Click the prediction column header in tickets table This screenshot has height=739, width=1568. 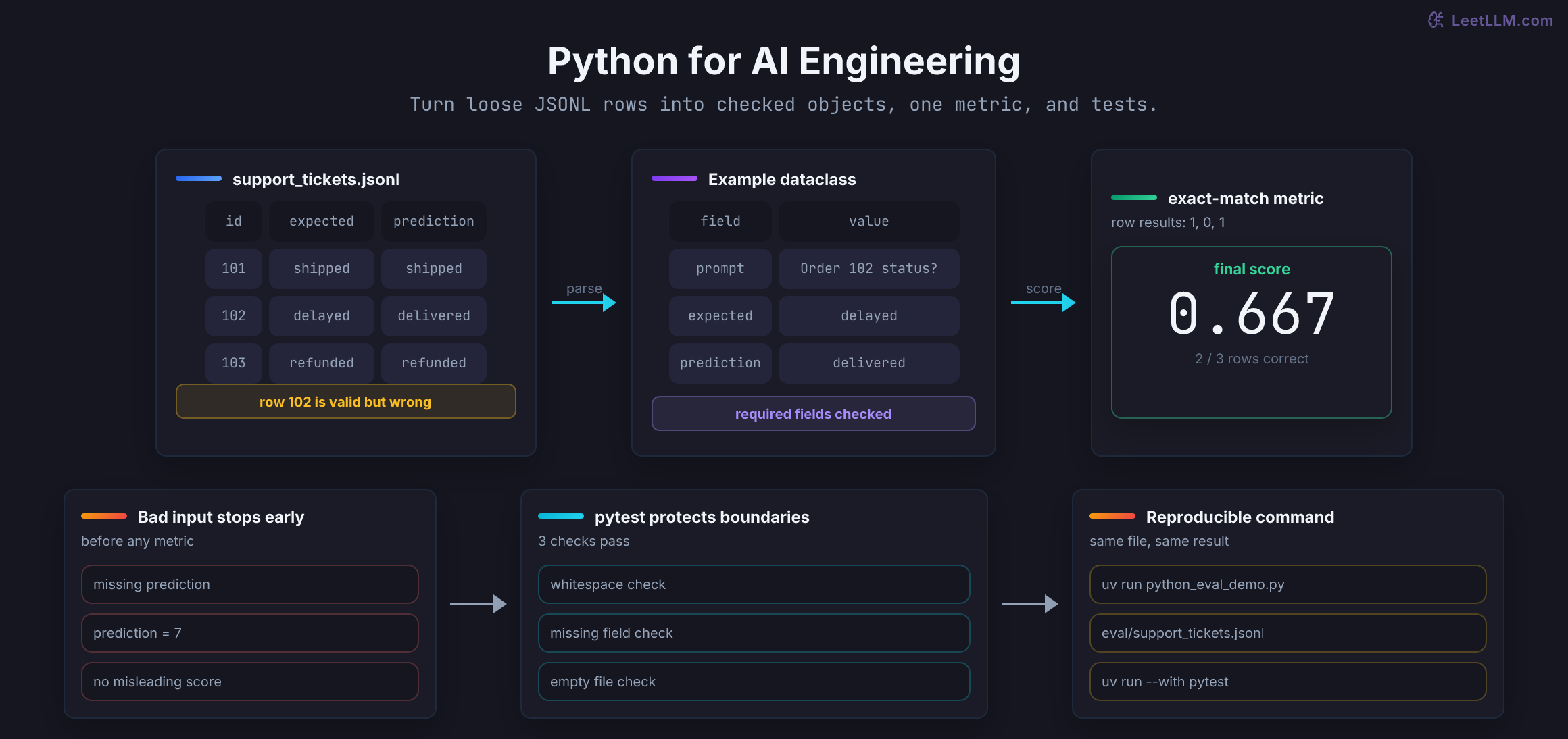[x=434, y=222]
